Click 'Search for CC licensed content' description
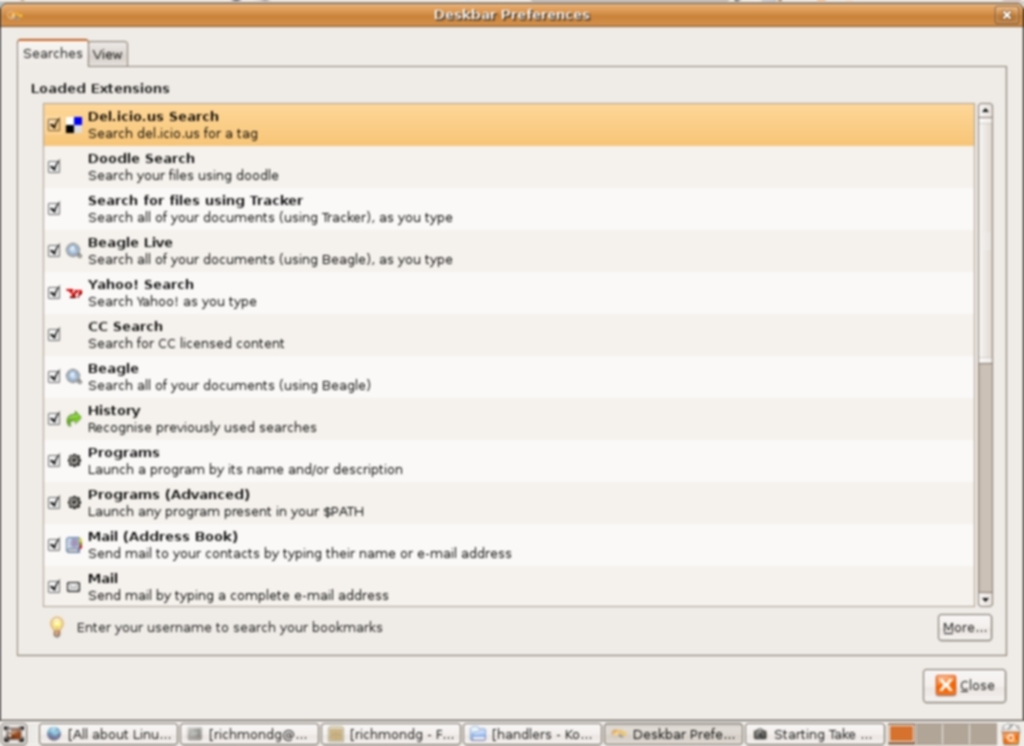This screenshot has height=746, width=1024. 186,344
